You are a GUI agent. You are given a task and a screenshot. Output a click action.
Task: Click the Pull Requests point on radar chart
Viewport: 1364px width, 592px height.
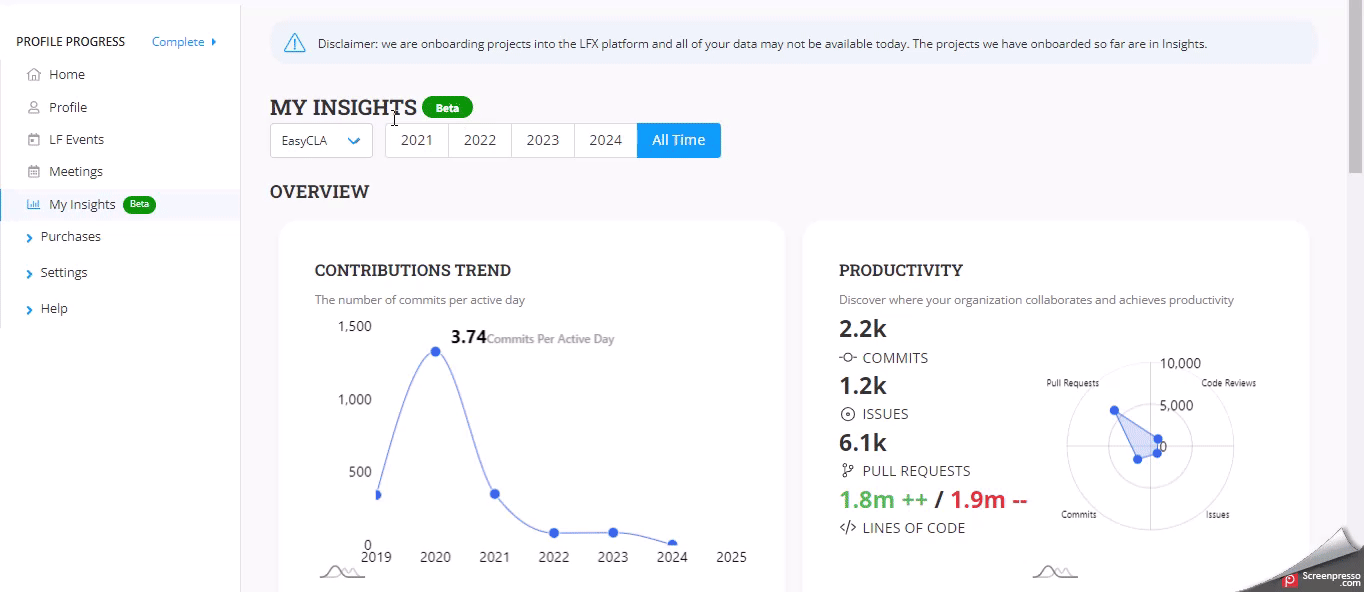[x=1114, y=411]
